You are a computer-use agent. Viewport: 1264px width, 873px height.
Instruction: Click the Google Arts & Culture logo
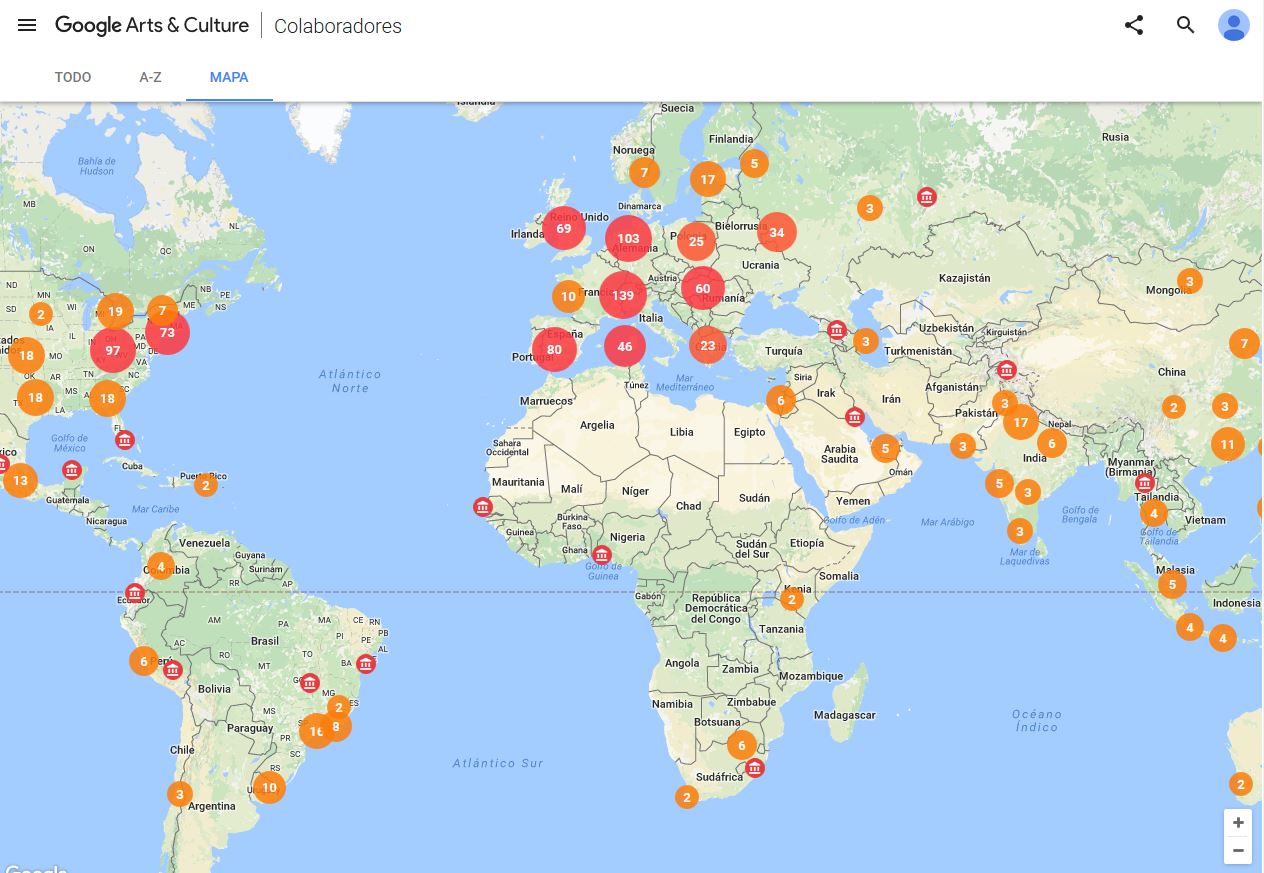point(152,26)
